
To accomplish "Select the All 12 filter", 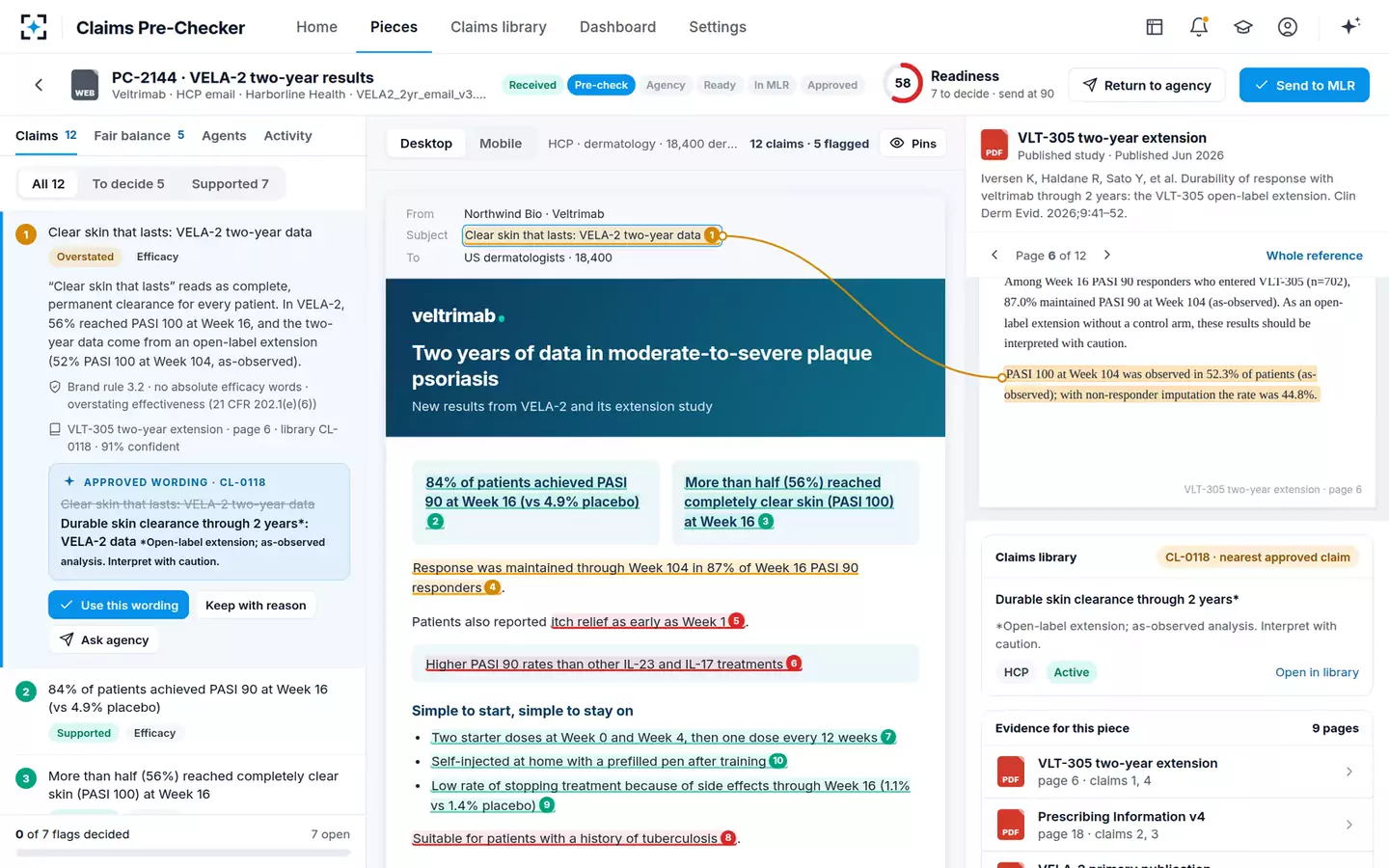I will [48, 184].
